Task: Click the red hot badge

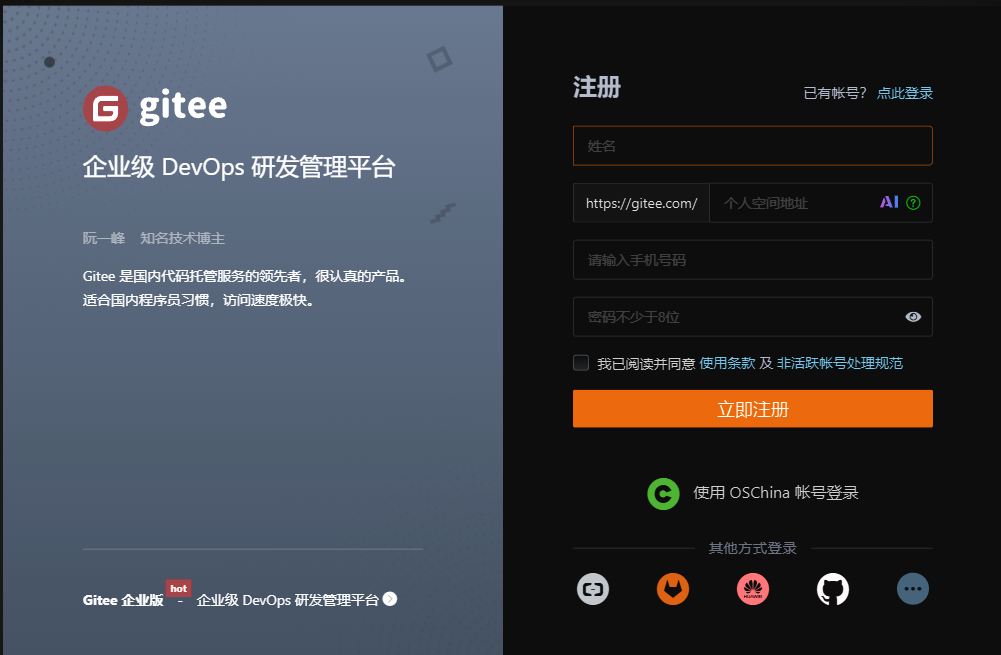Action: coord(179,588)
